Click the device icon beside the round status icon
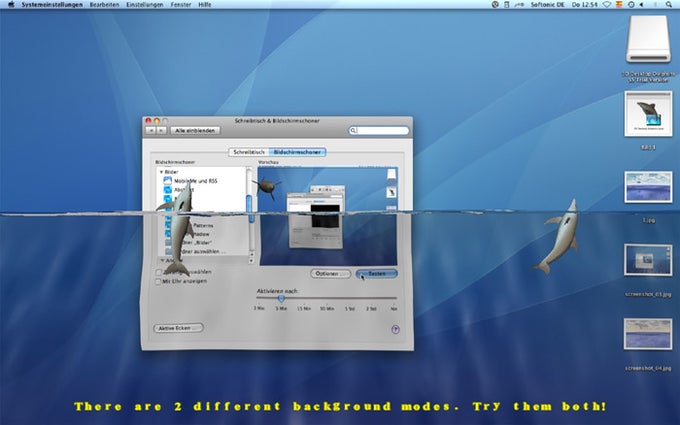 pos(507,5)
